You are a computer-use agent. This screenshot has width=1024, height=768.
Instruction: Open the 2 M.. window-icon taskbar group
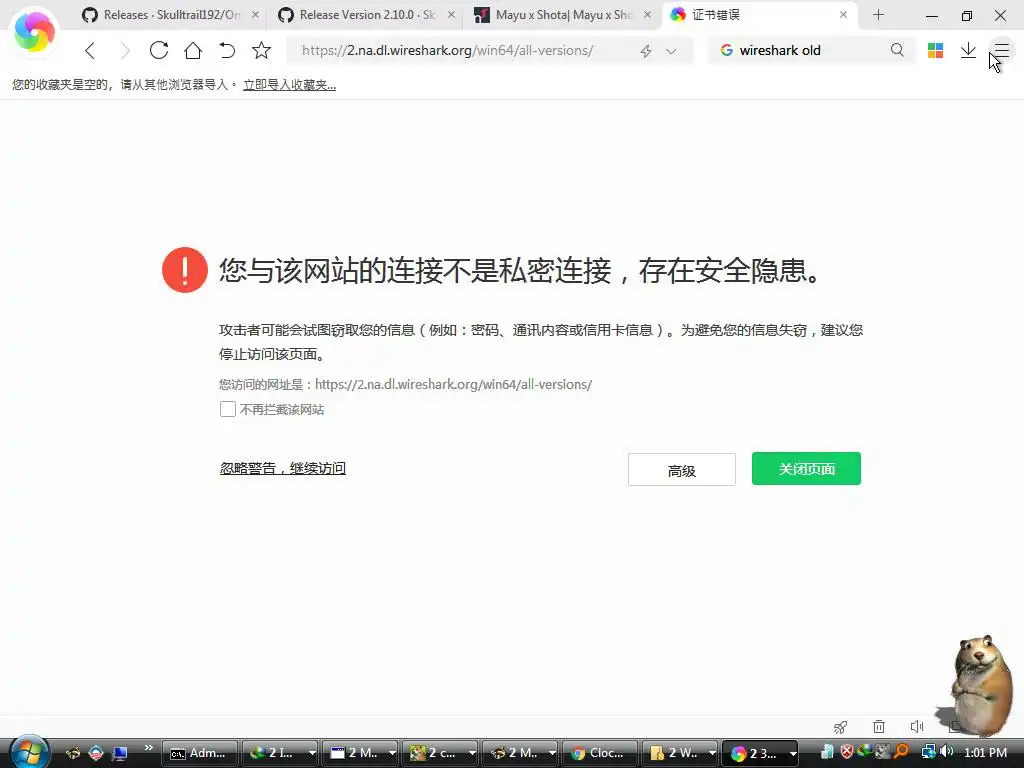[x=360, y=753]
